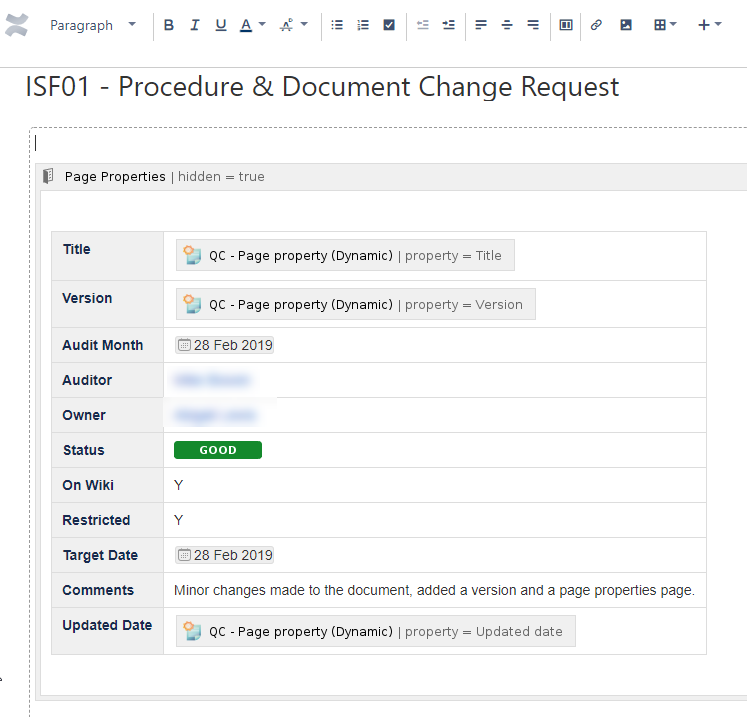The image size is (747, 717).
Task: Click the On Wiki value Y
Action: click(x=179, y=485)
